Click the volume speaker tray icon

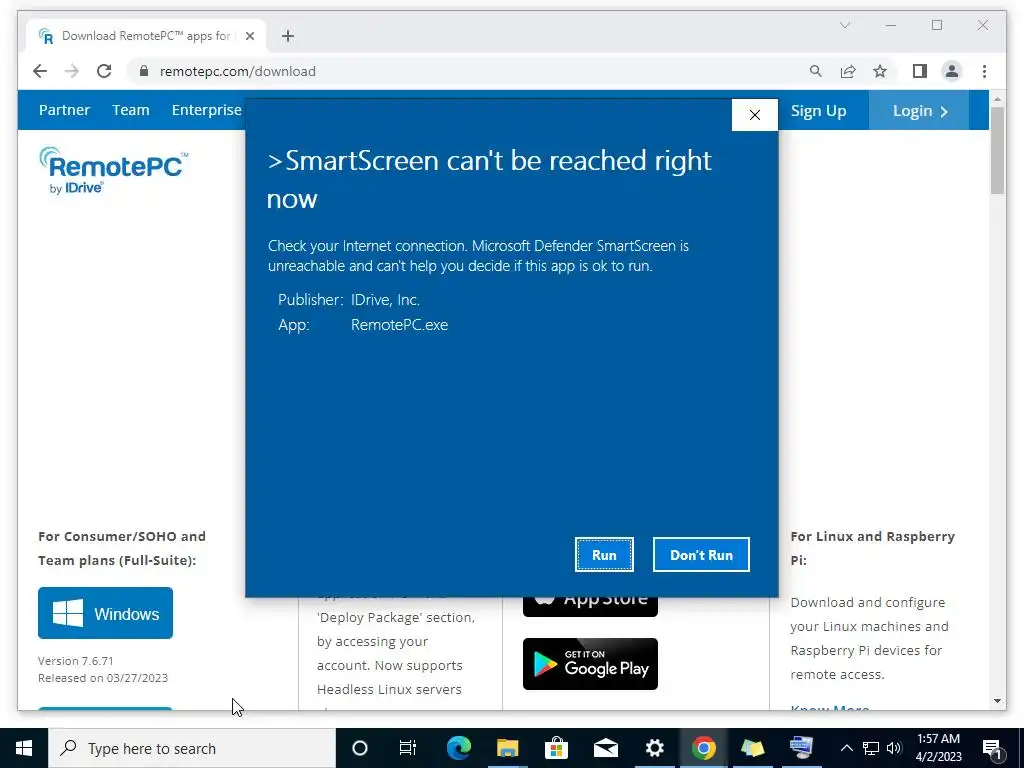894,748
